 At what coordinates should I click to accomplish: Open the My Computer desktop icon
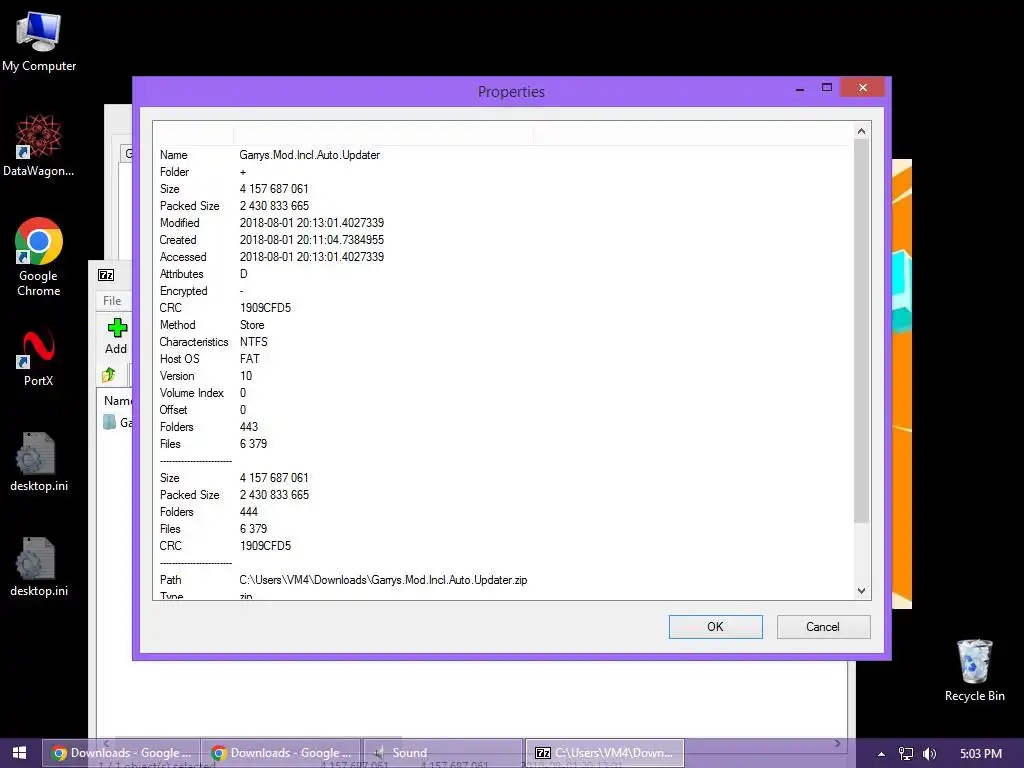[x=39, y=42]
